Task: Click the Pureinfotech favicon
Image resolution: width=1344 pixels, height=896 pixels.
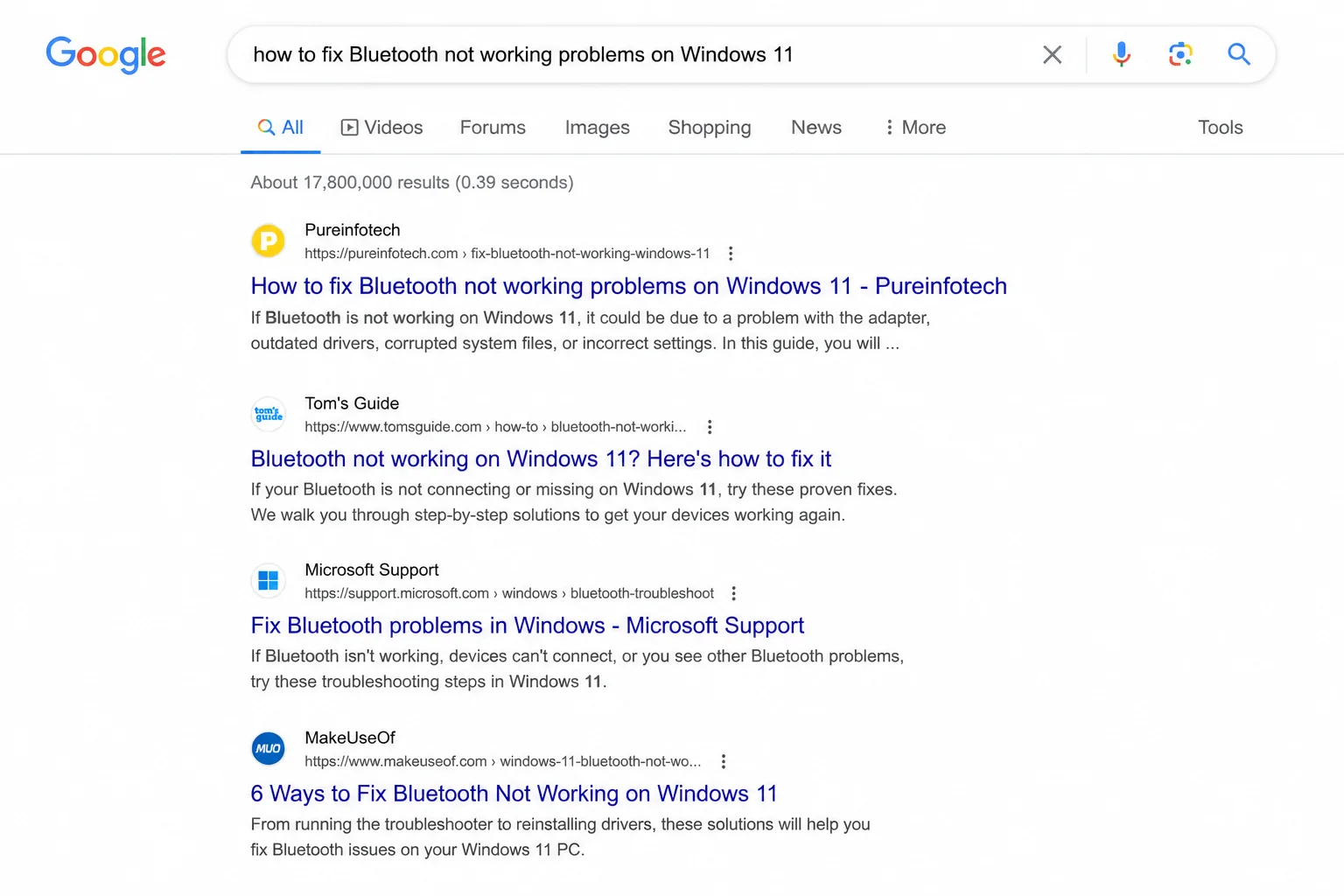Action: 269,241
